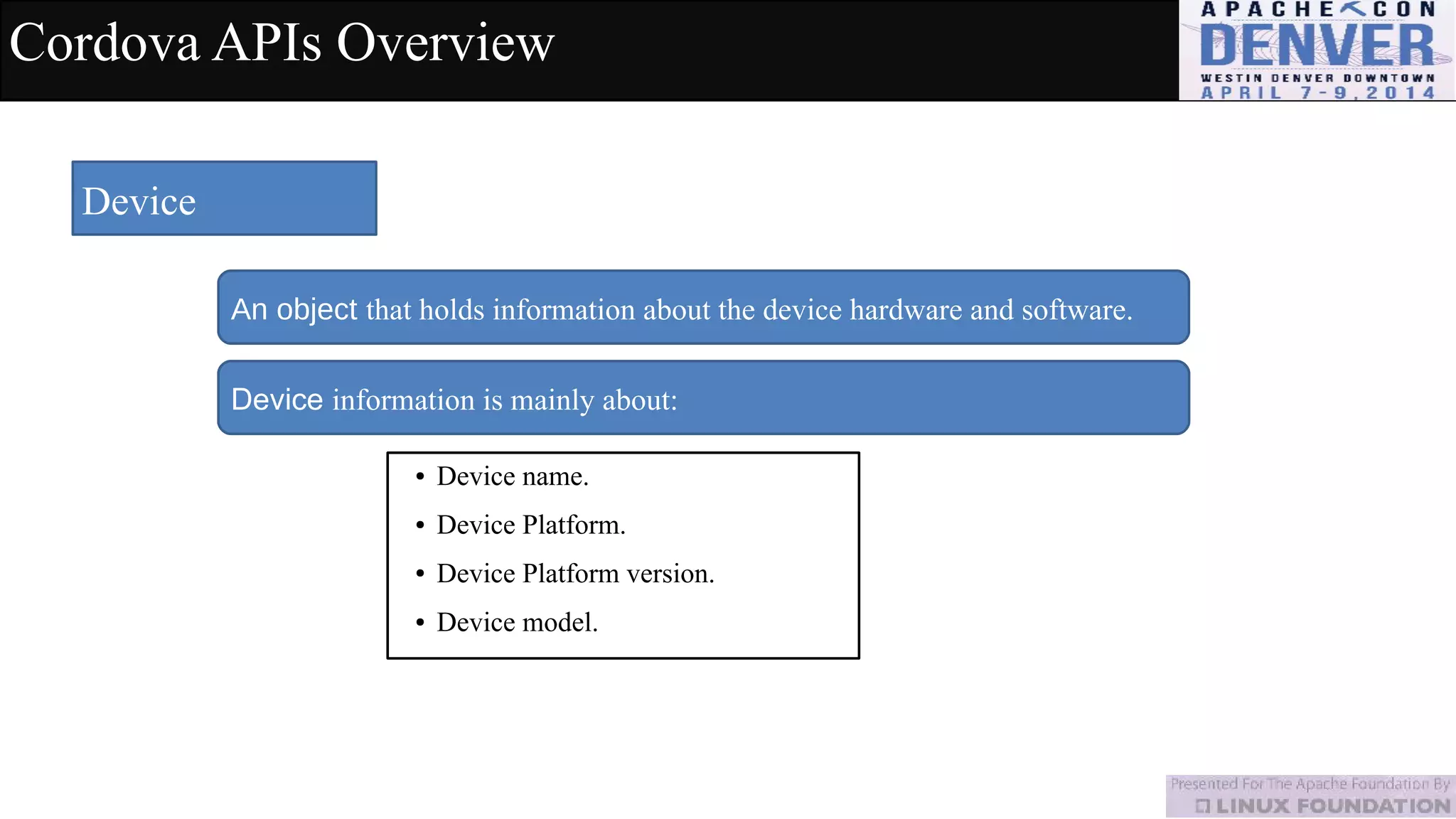Click the 'APRIL 7-9, 2014' date text
This screenshot has height=819, width=1456.
(x=1317, y=92)
